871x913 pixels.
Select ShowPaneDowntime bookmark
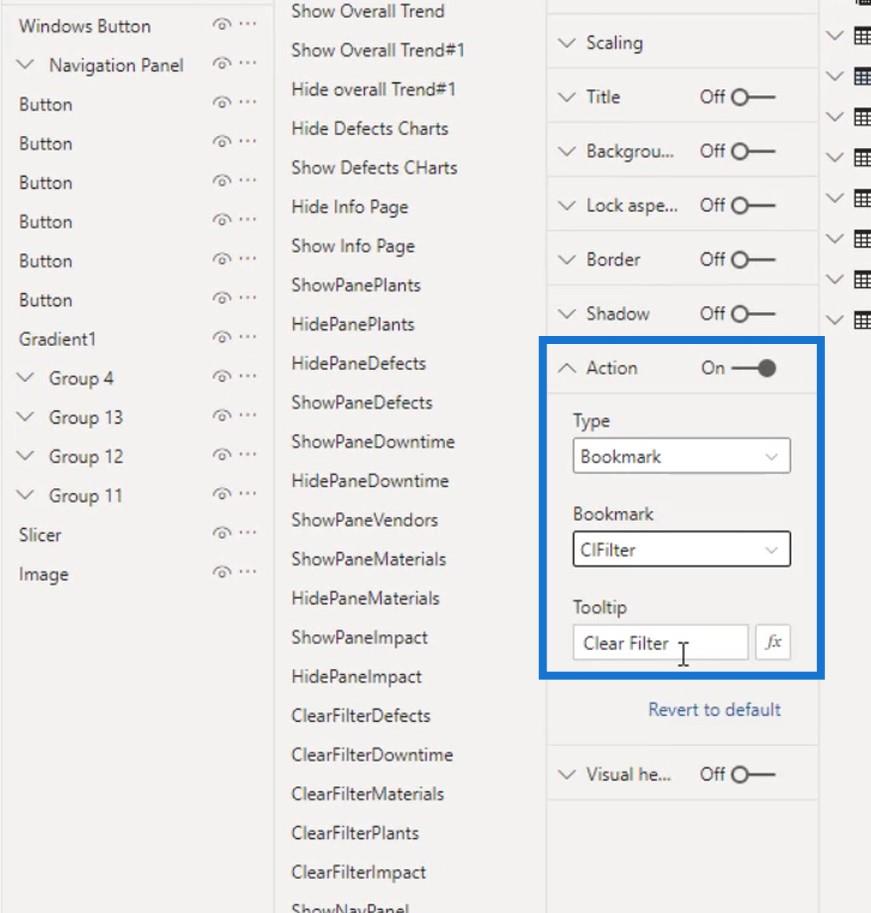tap(373, 441)
